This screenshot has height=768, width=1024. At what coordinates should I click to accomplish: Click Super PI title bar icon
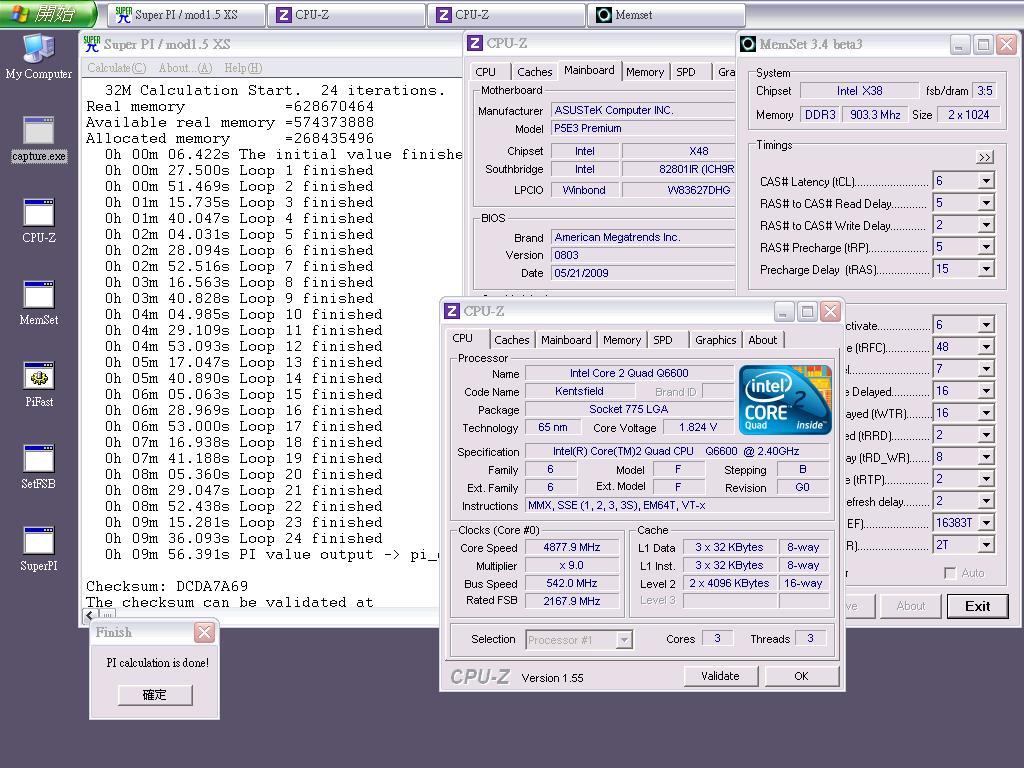(x=92, y=44)
